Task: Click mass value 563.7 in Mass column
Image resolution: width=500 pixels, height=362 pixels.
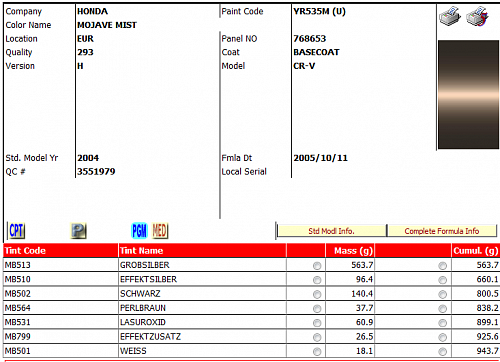Action: (362, 265)
